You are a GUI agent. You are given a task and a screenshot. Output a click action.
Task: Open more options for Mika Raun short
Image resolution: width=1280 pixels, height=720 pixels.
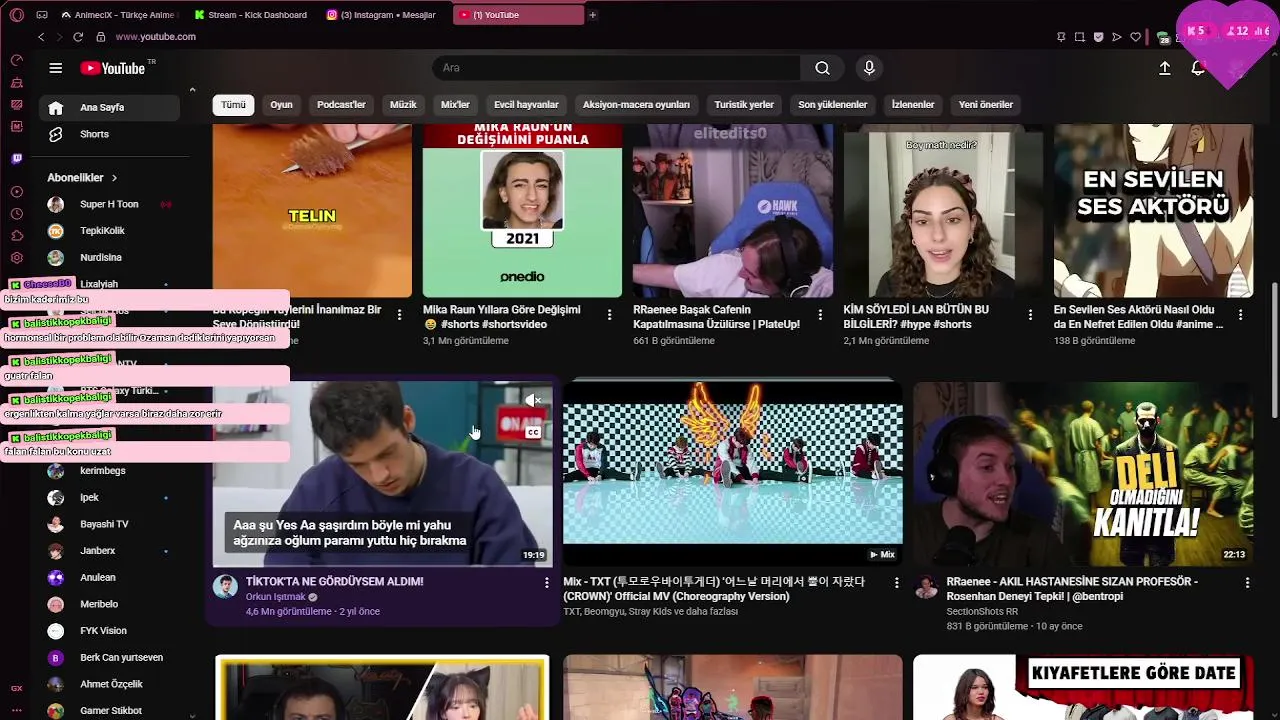[610, 315]
